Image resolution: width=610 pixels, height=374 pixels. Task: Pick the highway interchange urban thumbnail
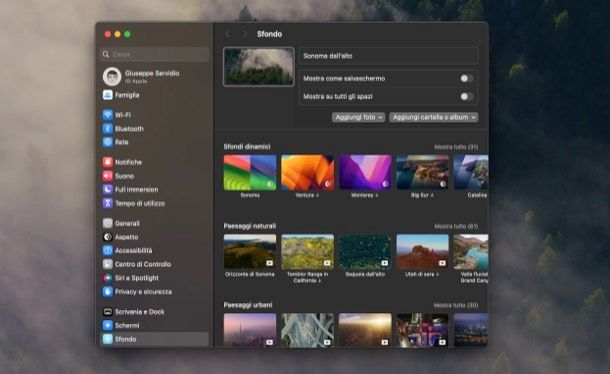tap(307, 330)
